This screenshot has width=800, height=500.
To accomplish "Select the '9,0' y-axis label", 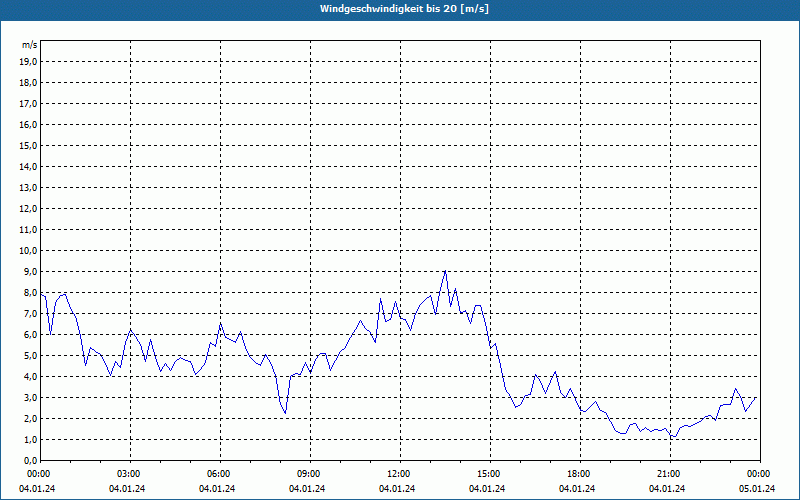I will tap(30, 271).
